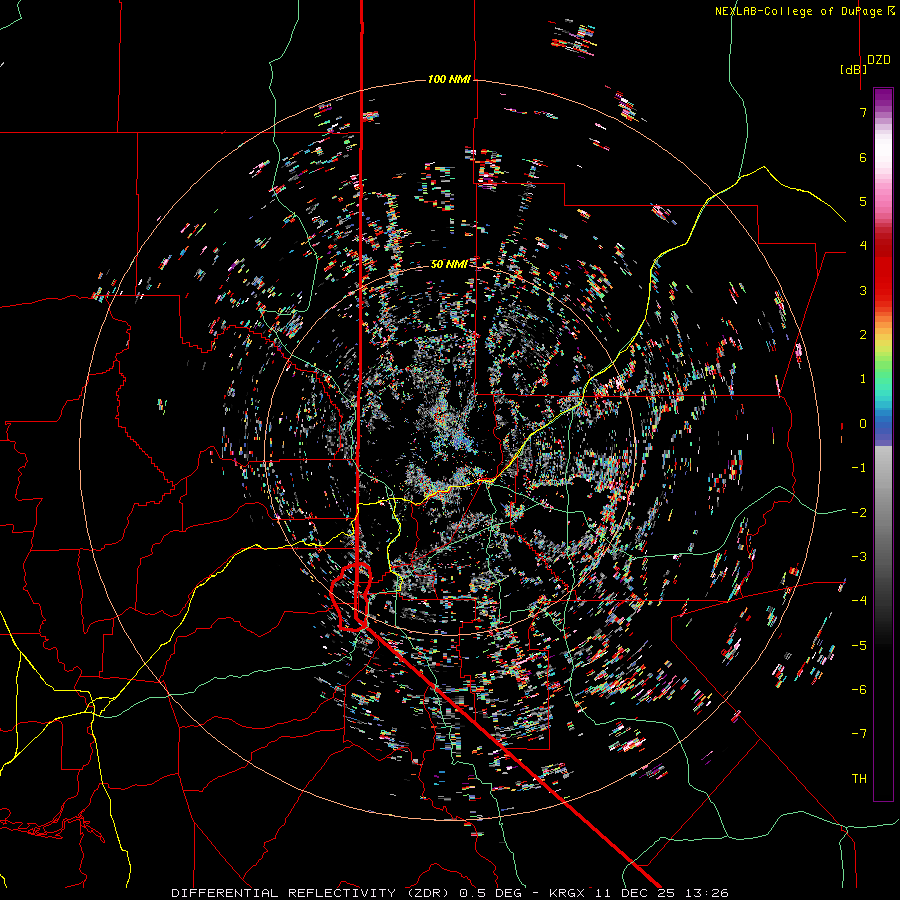
Task: Click the 1 value on the color scale
Action: pyautogui.click(x=863, y=379)
